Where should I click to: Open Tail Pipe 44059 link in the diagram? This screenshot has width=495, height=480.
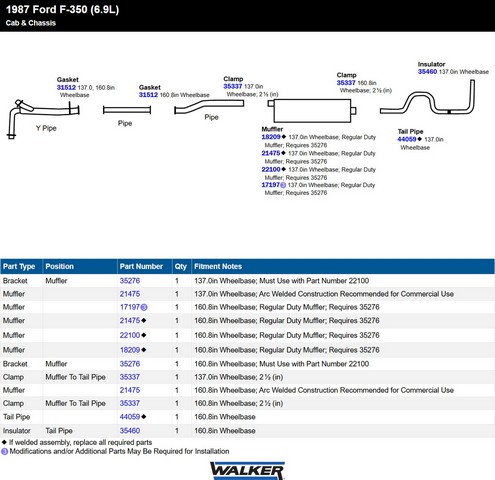407,139
